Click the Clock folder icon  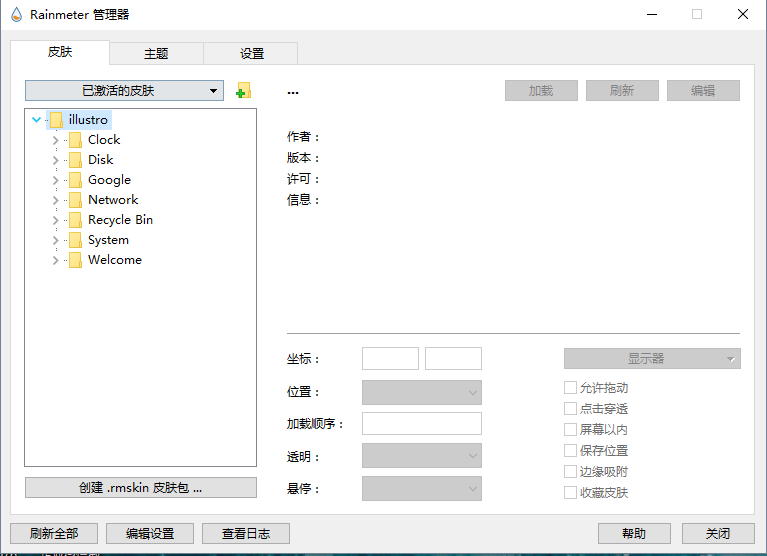pos(75,140)
